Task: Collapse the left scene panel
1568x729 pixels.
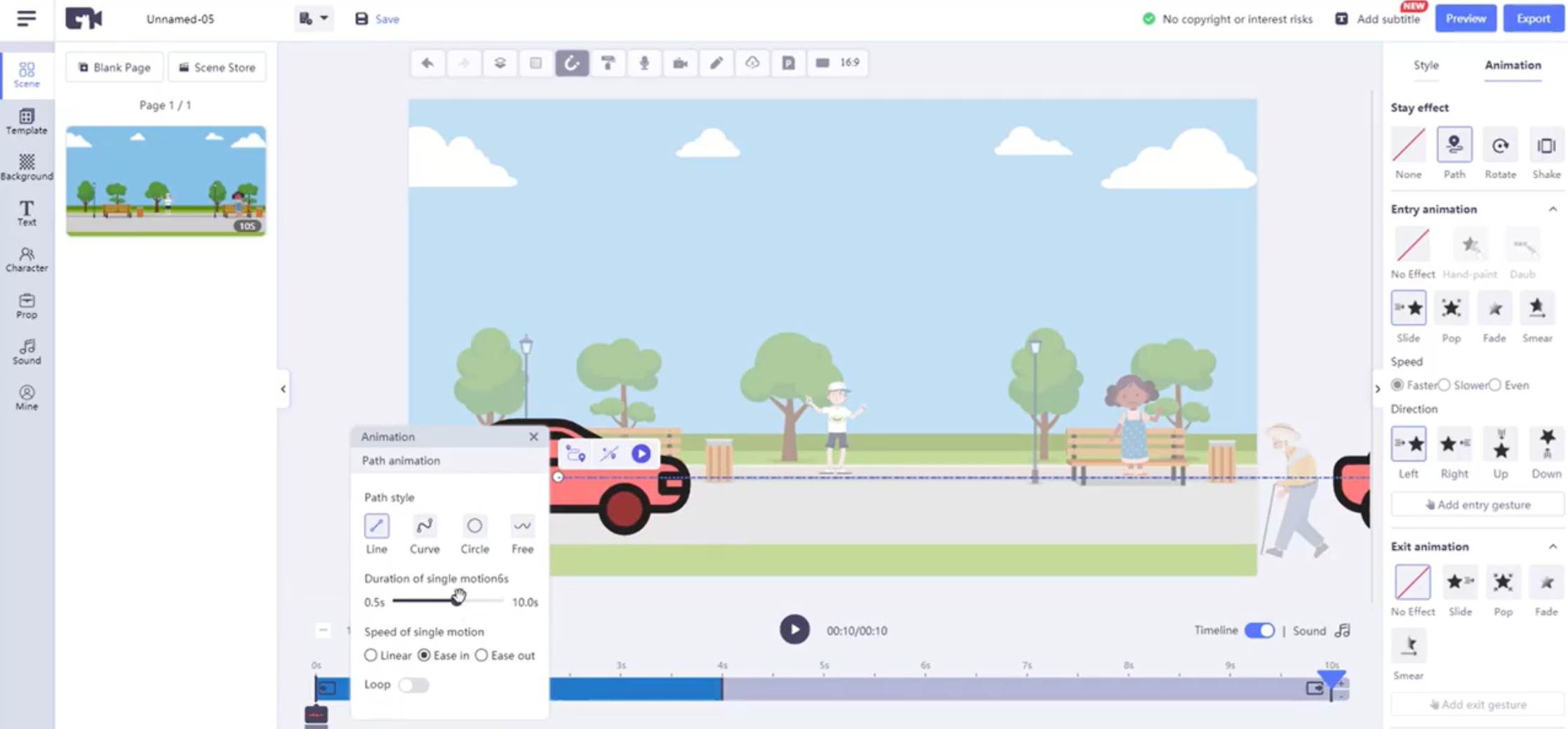Action: (283, 388)
